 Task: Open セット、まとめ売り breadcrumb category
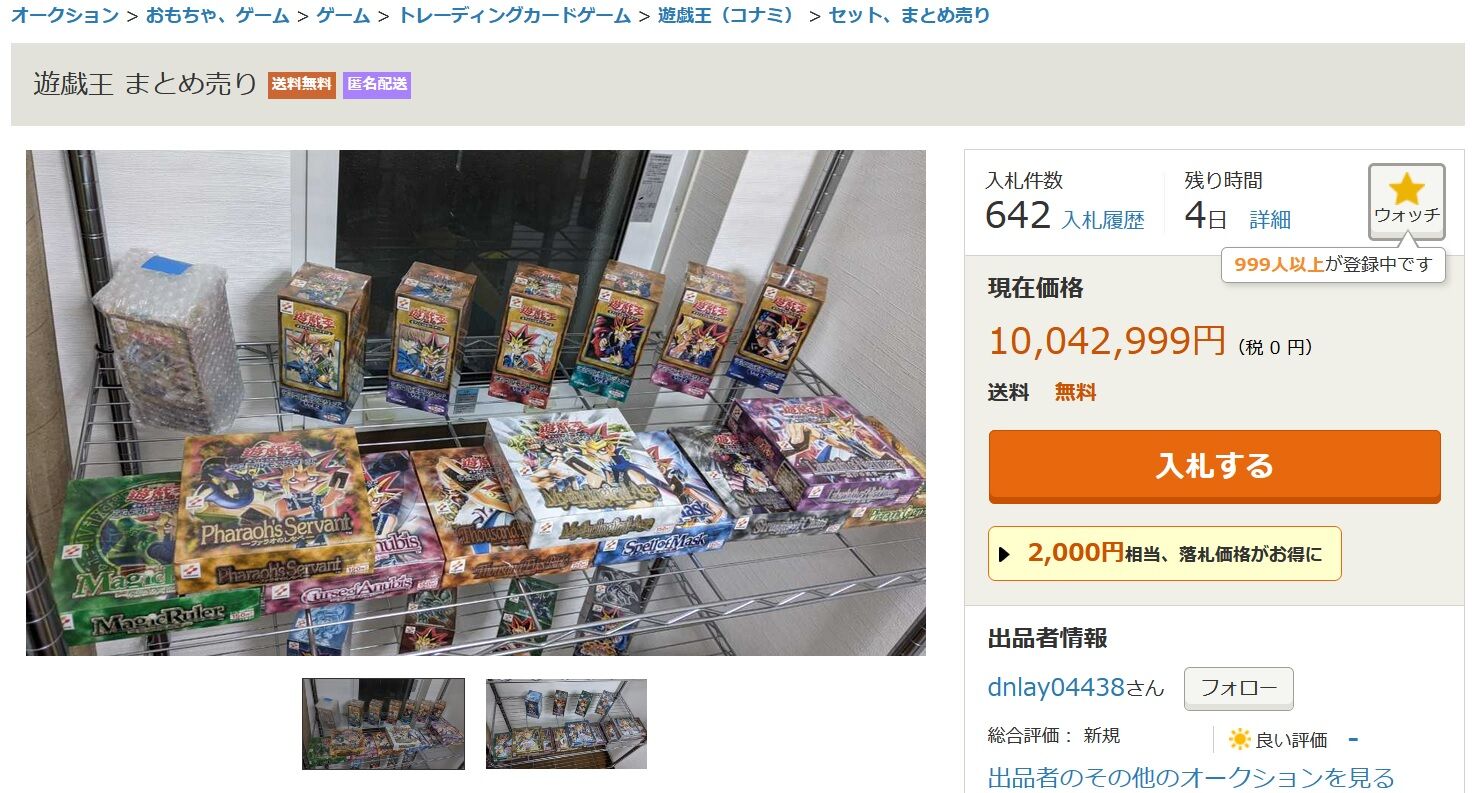click(x=909, y=15)
